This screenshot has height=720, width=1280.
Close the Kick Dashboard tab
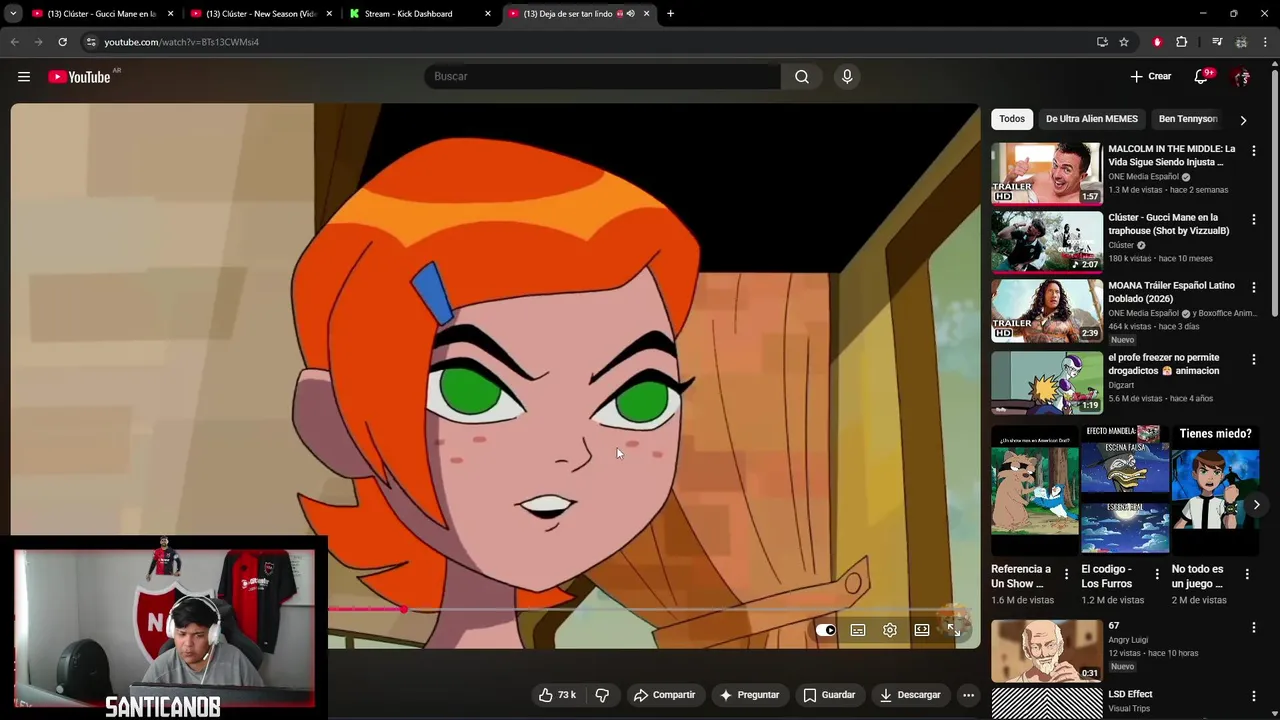tap(488, 14)
